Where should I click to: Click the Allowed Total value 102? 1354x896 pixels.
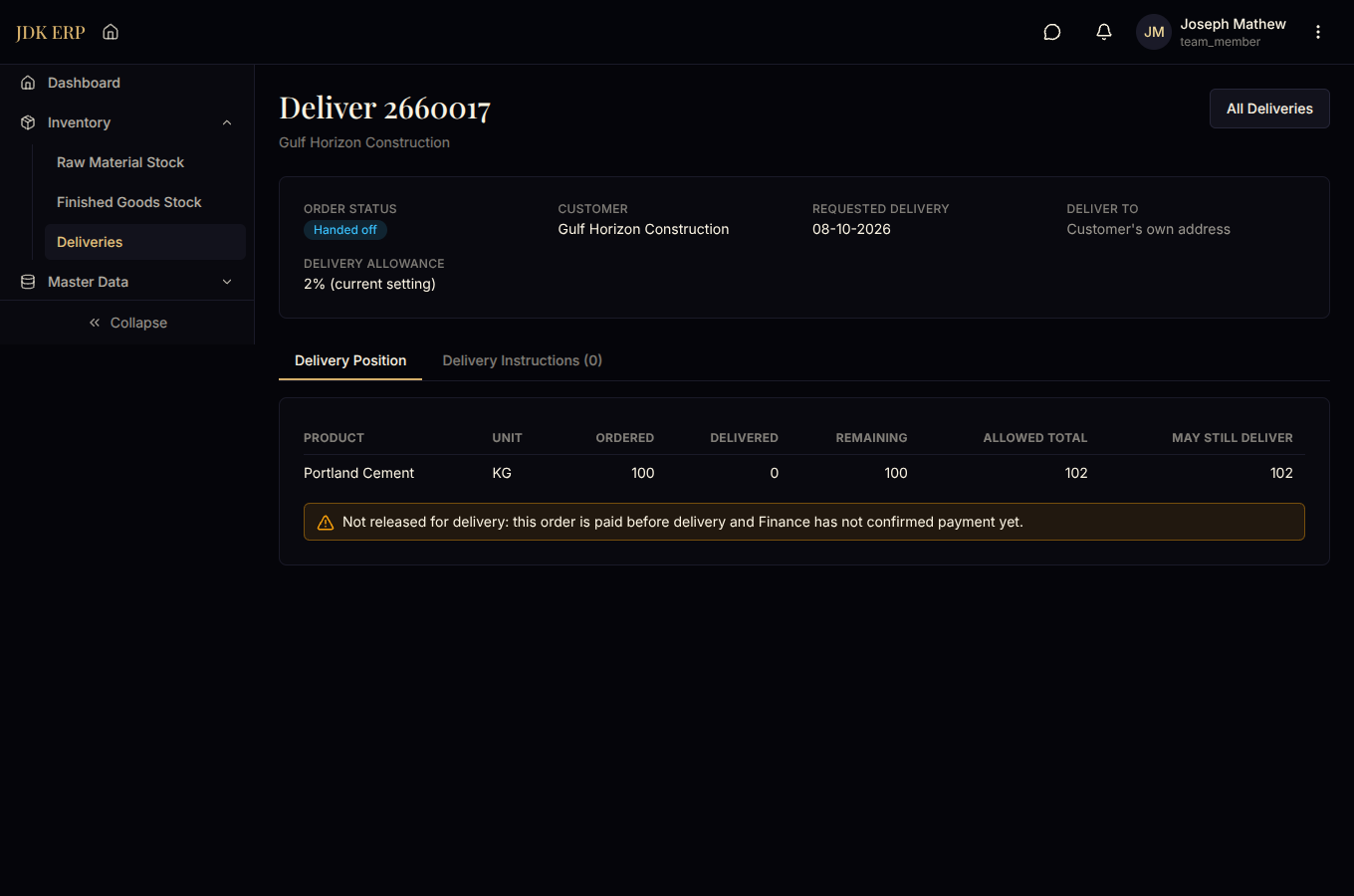tap(1076, 473)
